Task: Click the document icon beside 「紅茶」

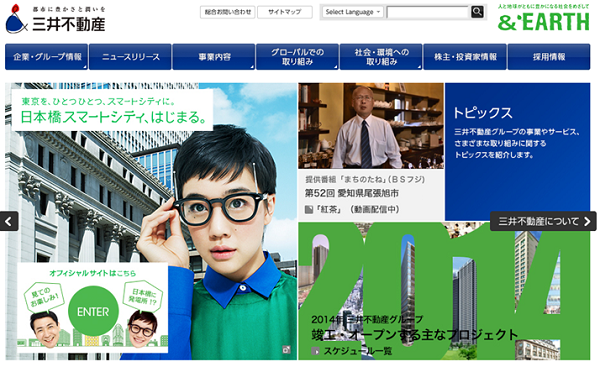Action: coord(308,209)
